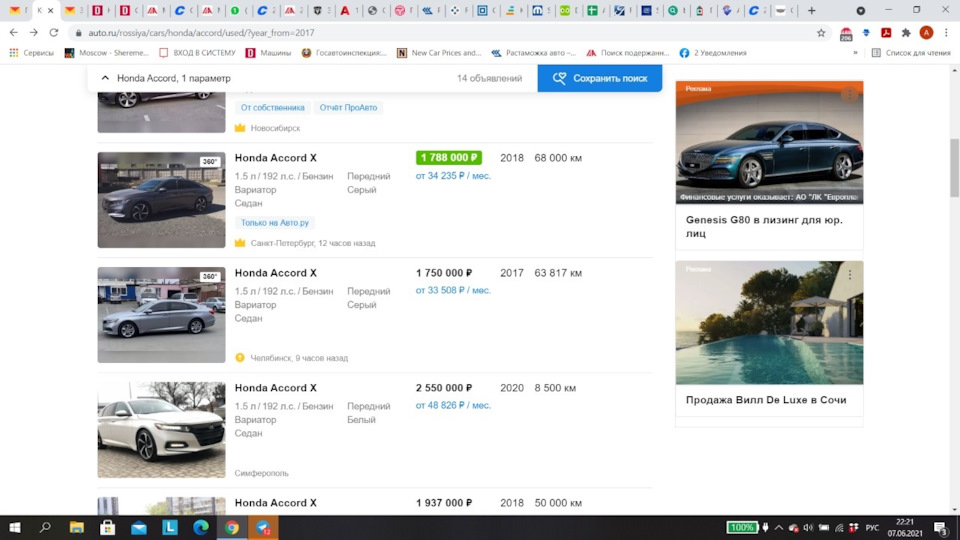Open the от 34 235 ₽ / мес. credit link
The height and width of the screenshot is (540, 960).
click(x=453, y=176)
